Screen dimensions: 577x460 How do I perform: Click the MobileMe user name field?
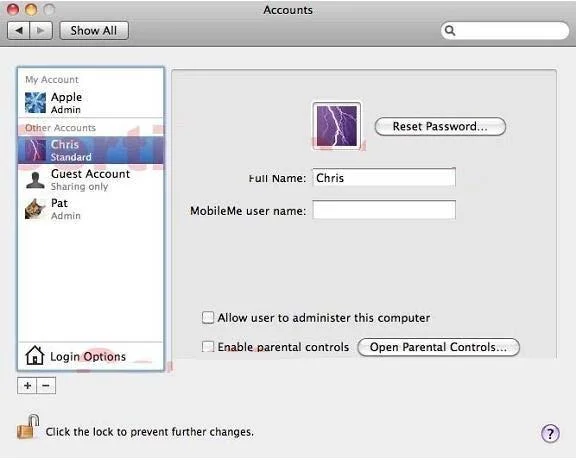[384, 210]
